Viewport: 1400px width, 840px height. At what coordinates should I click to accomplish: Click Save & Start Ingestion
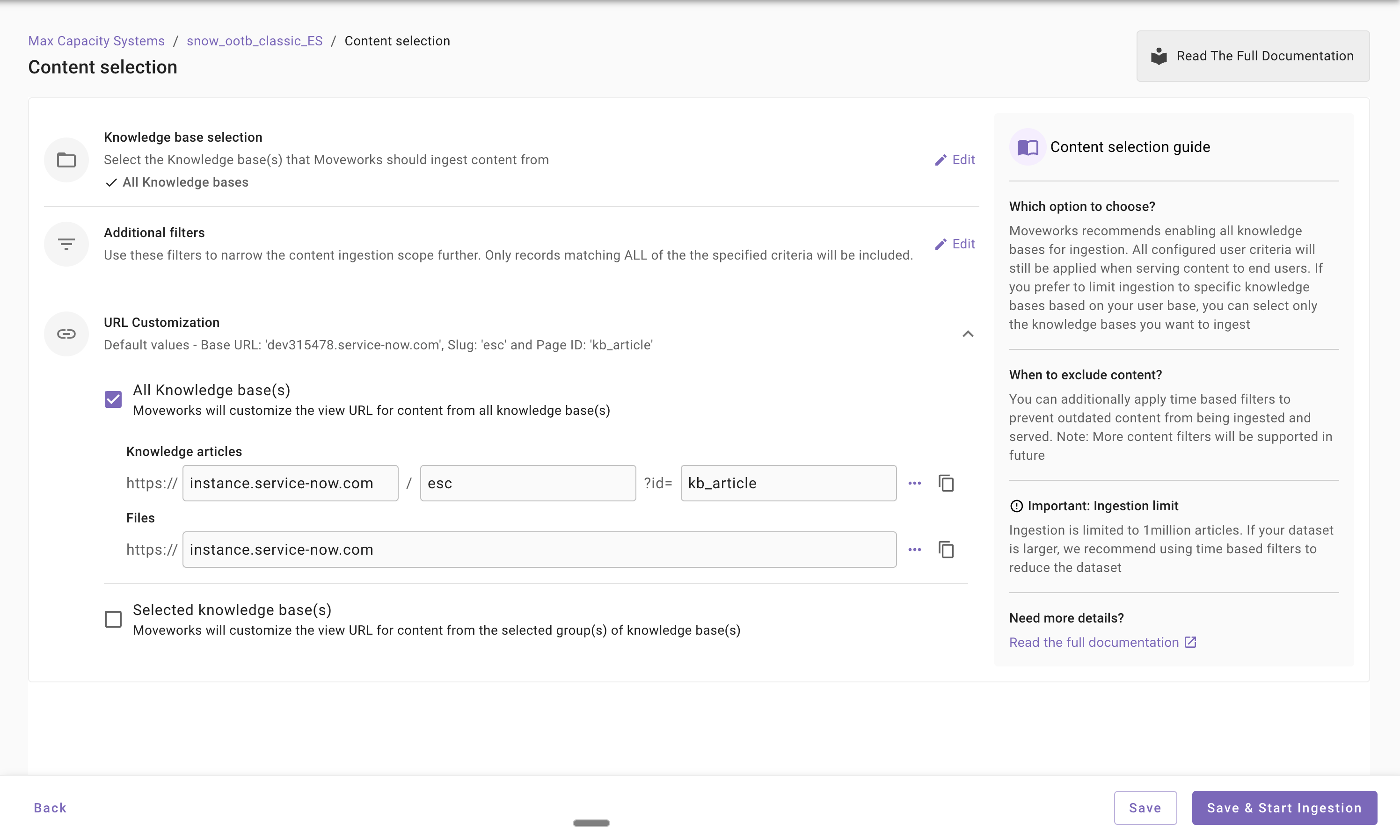pos(1284,808)
